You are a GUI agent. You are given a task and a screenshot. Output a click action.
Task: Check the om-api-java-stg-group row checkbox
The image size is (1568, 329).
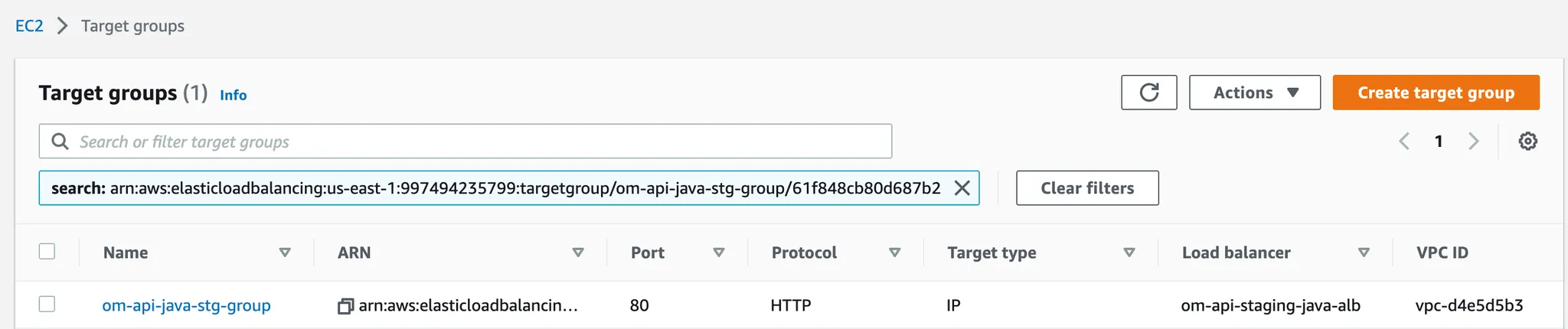tap(47, 305)
